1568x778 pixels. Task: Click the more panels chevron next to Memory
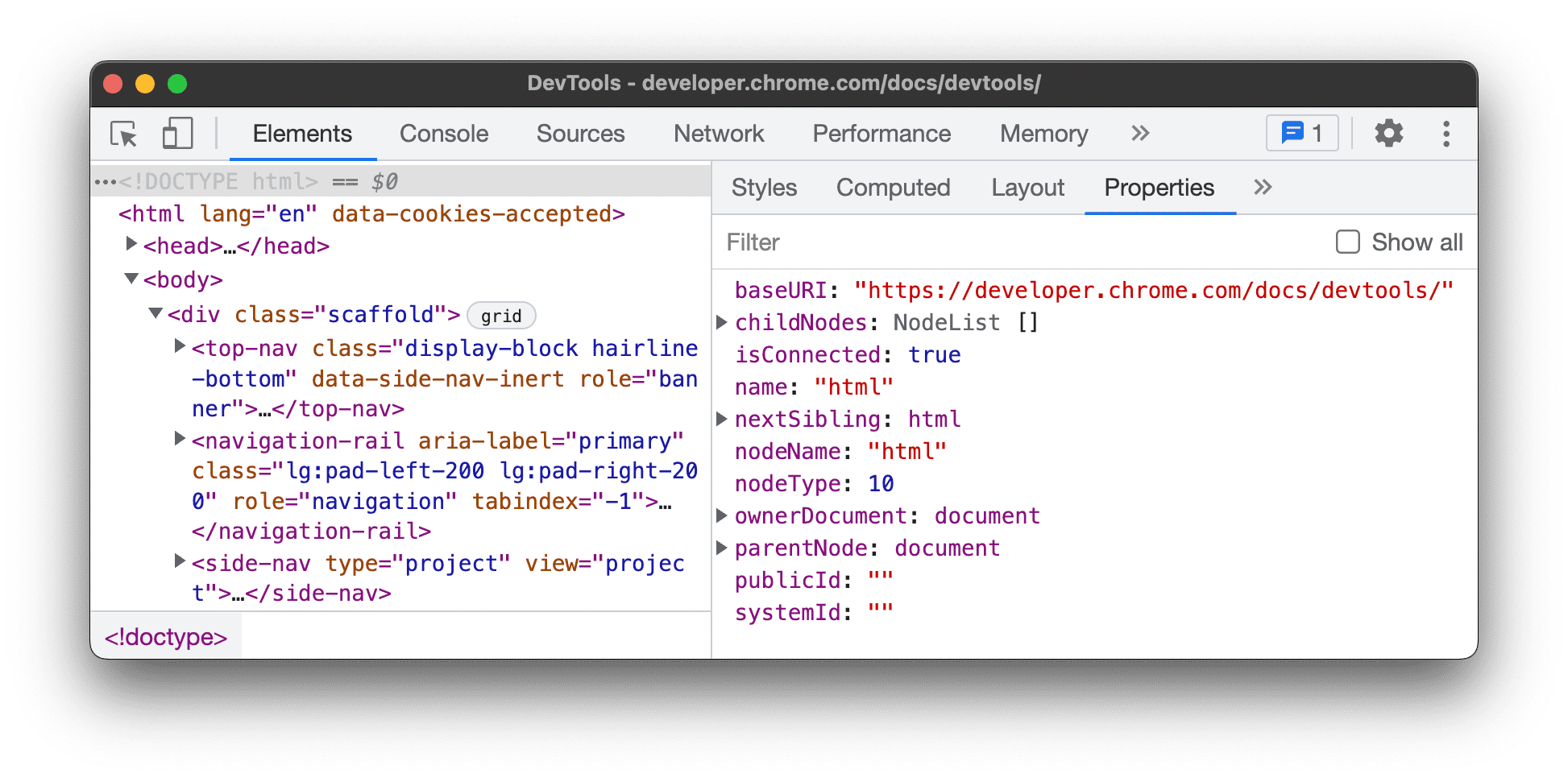pos(1139,134)
